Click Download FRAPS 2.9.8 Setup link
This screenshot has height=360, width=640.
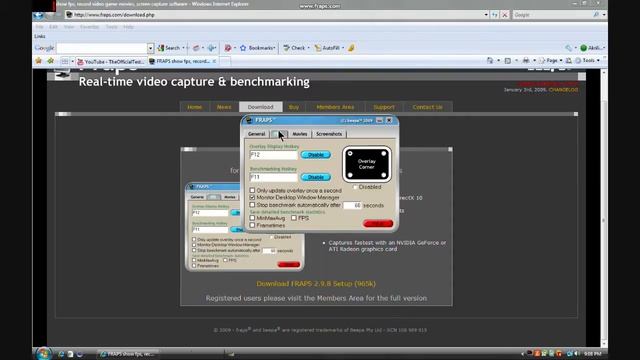(316, 284)
